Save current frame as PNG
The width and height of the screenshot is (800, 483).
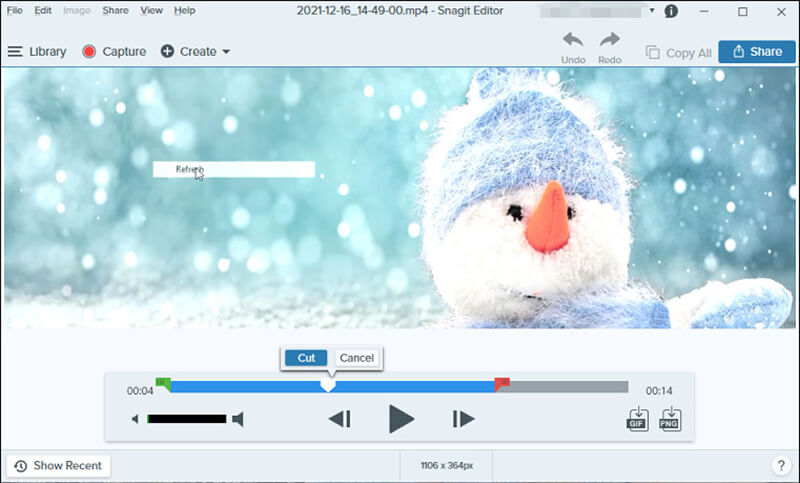(671, 419)
